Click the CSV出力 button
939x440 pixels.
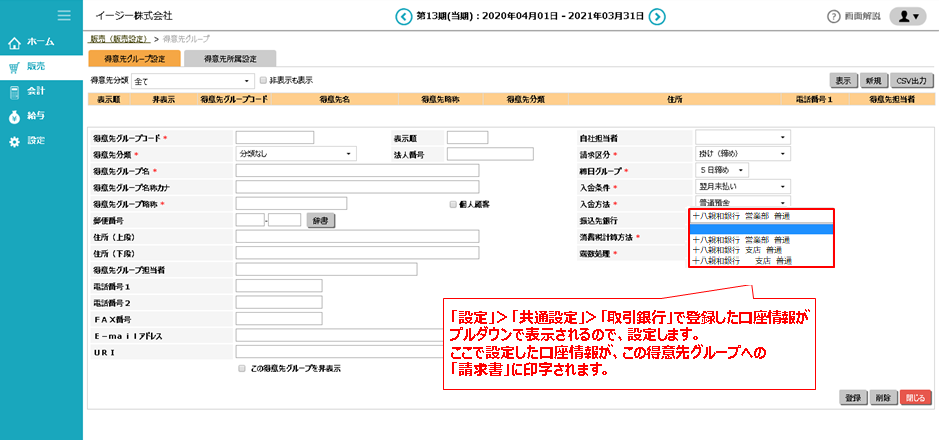(911, 80)
